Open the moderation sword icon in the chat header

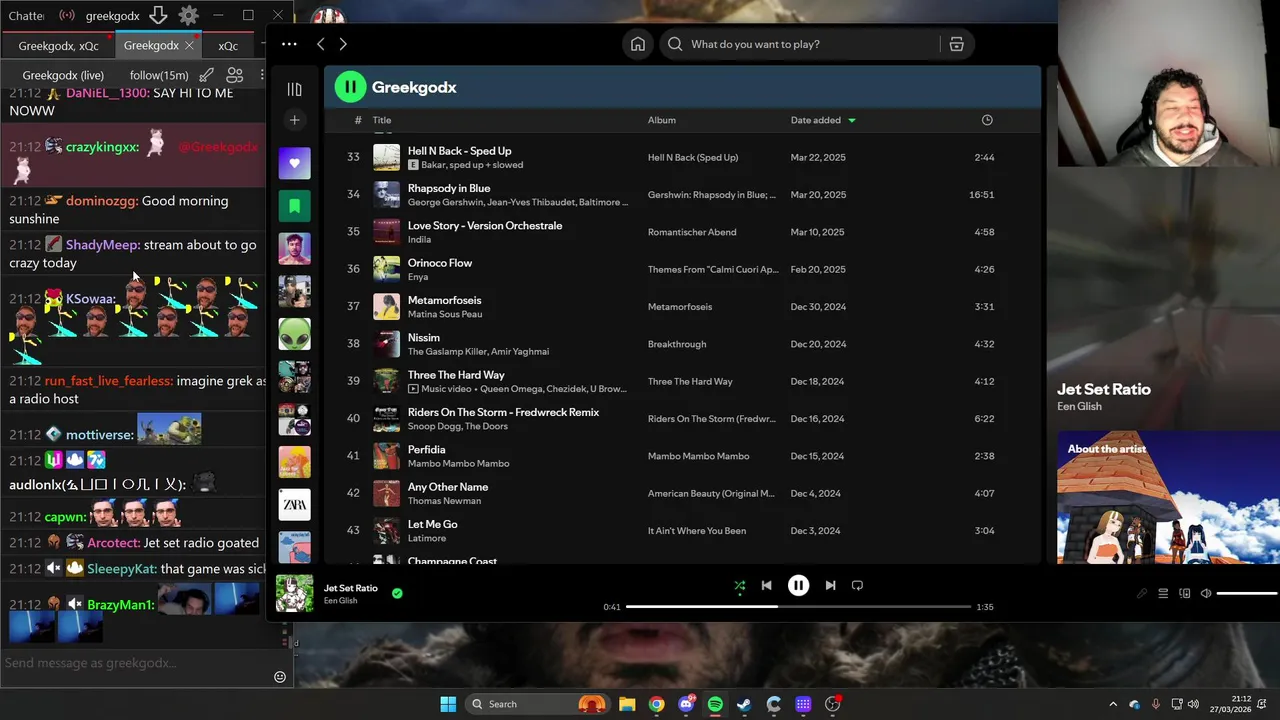pyautogui.click(x=206, y=75)
